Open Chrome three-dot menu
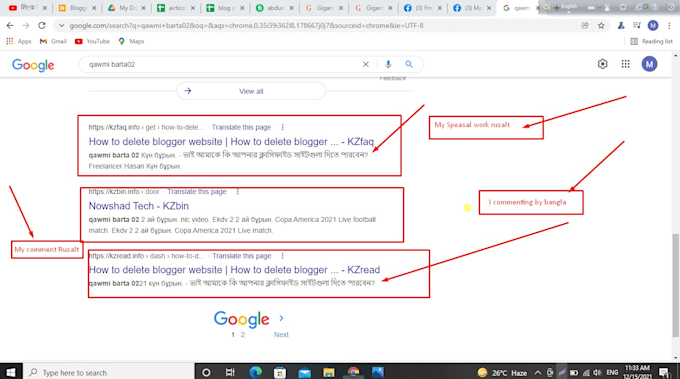Image resolution: width=680 pixels, height=379 pixels. click(670, 26)
